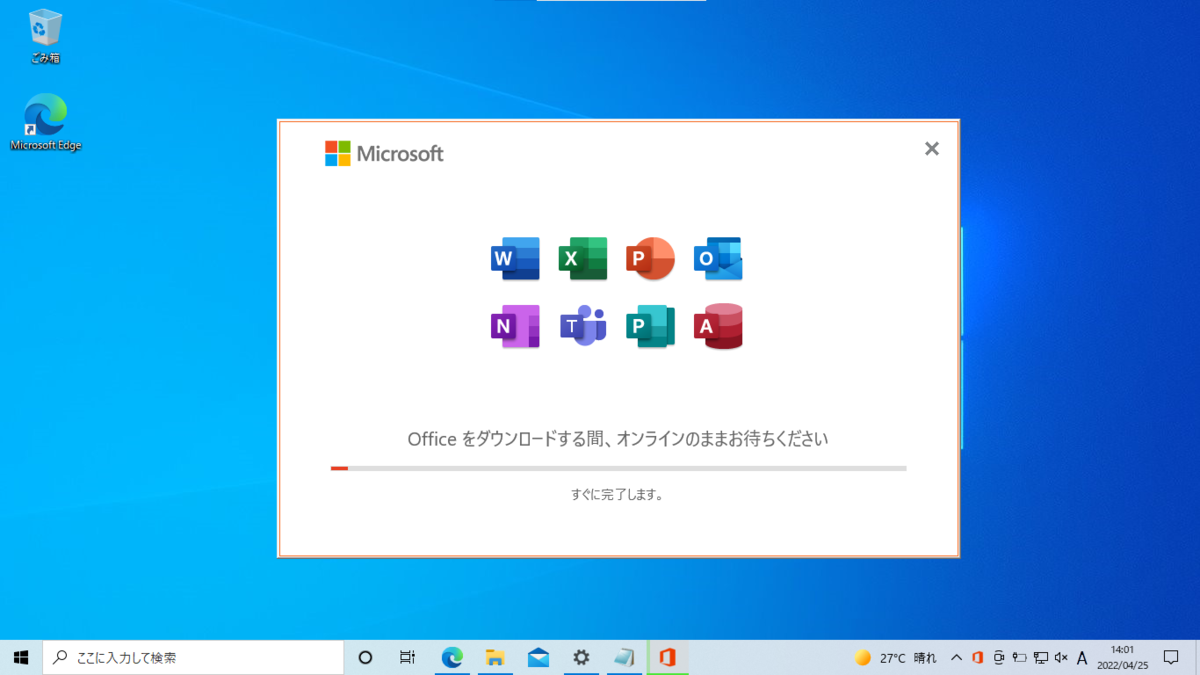Viewport: 1200px width, 675px height.
Task: Click the OneNote icon in the installer
Action: (x=515, y=326)
